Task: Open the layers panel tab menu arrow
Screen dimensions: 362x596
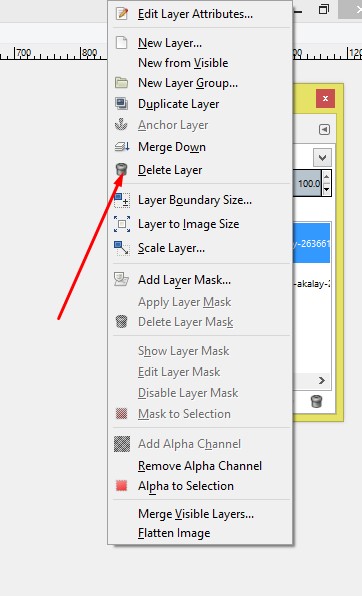Action: point(324,130)
